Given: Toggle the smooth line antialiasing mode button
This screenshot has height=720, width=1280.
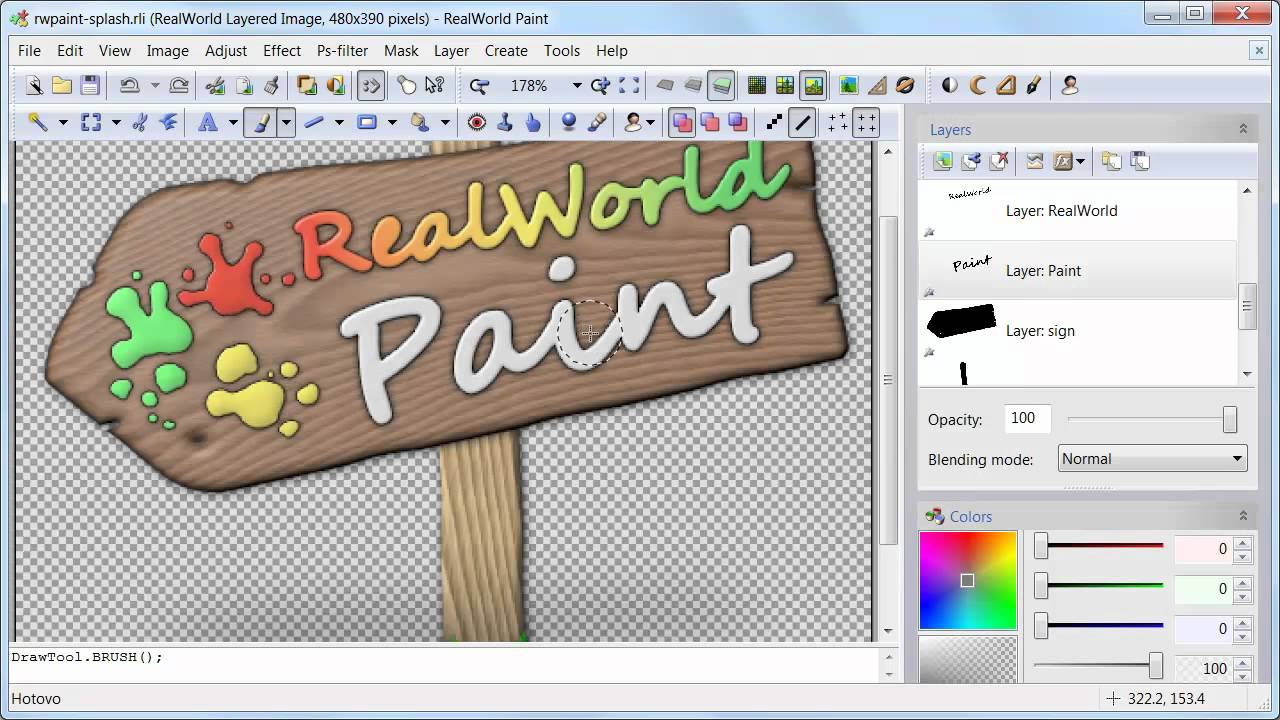Looking at the screenshot, I should 802,122.
